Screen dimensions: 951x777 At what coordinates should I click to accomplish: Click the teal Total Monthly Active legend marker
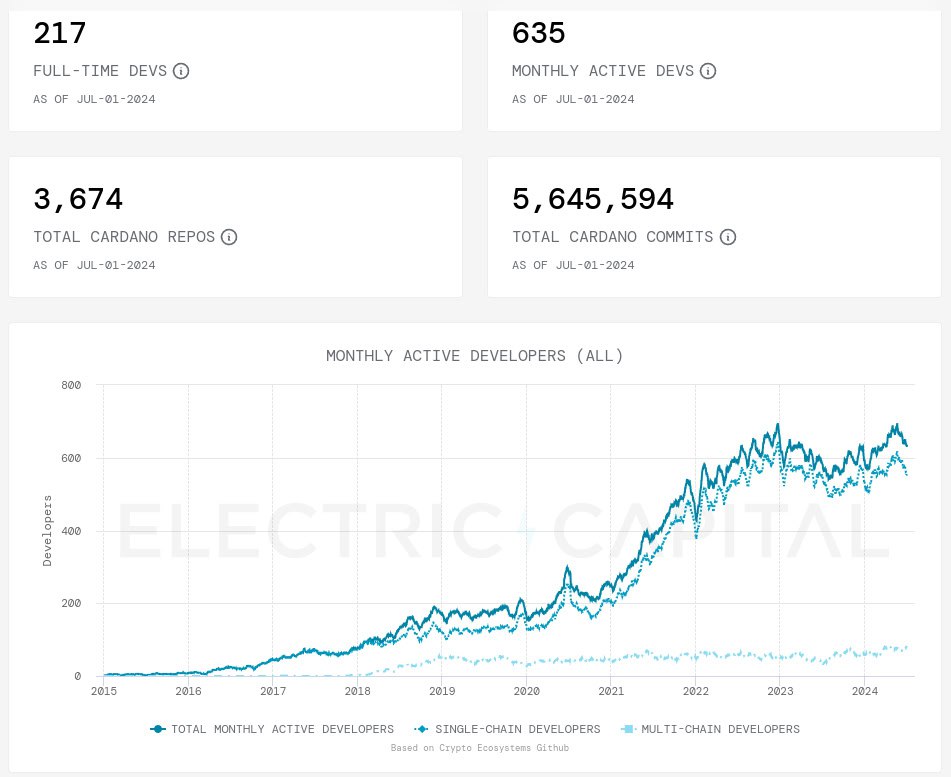coord(158,729)
